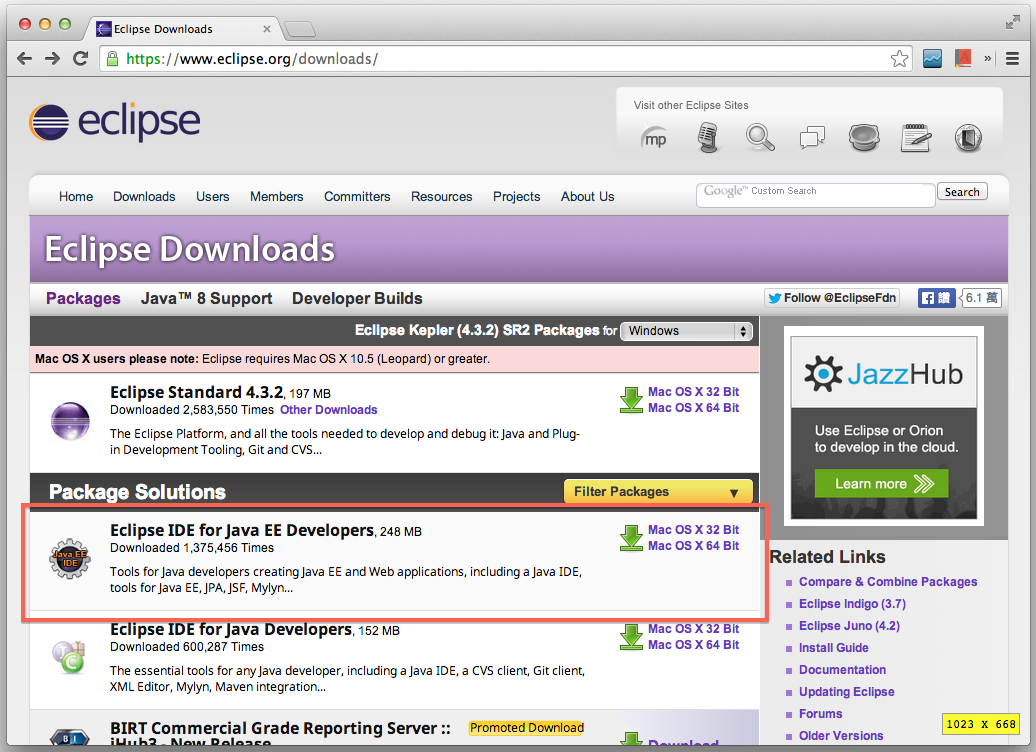Open the Windows platform selector dropdown

pos(686,331)
